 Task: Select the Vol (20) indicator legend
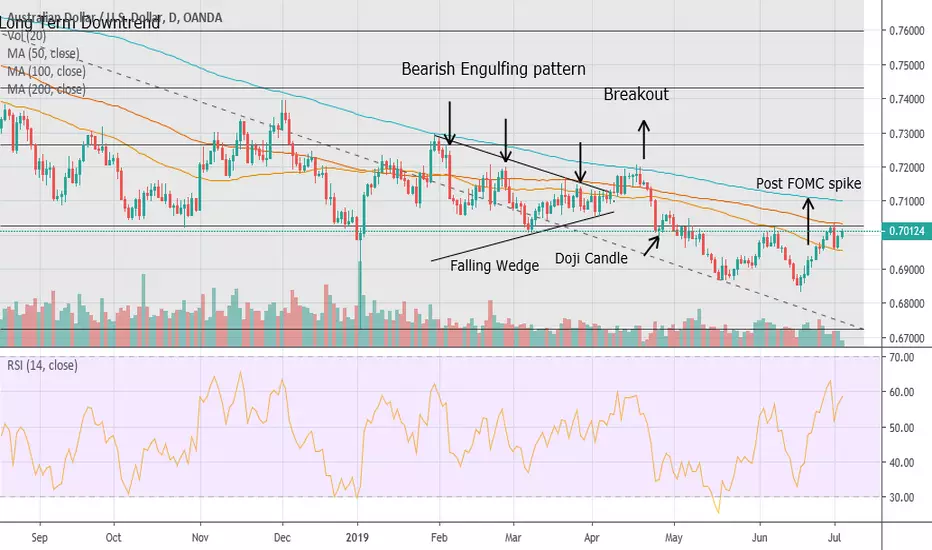[x=26, y=36]
